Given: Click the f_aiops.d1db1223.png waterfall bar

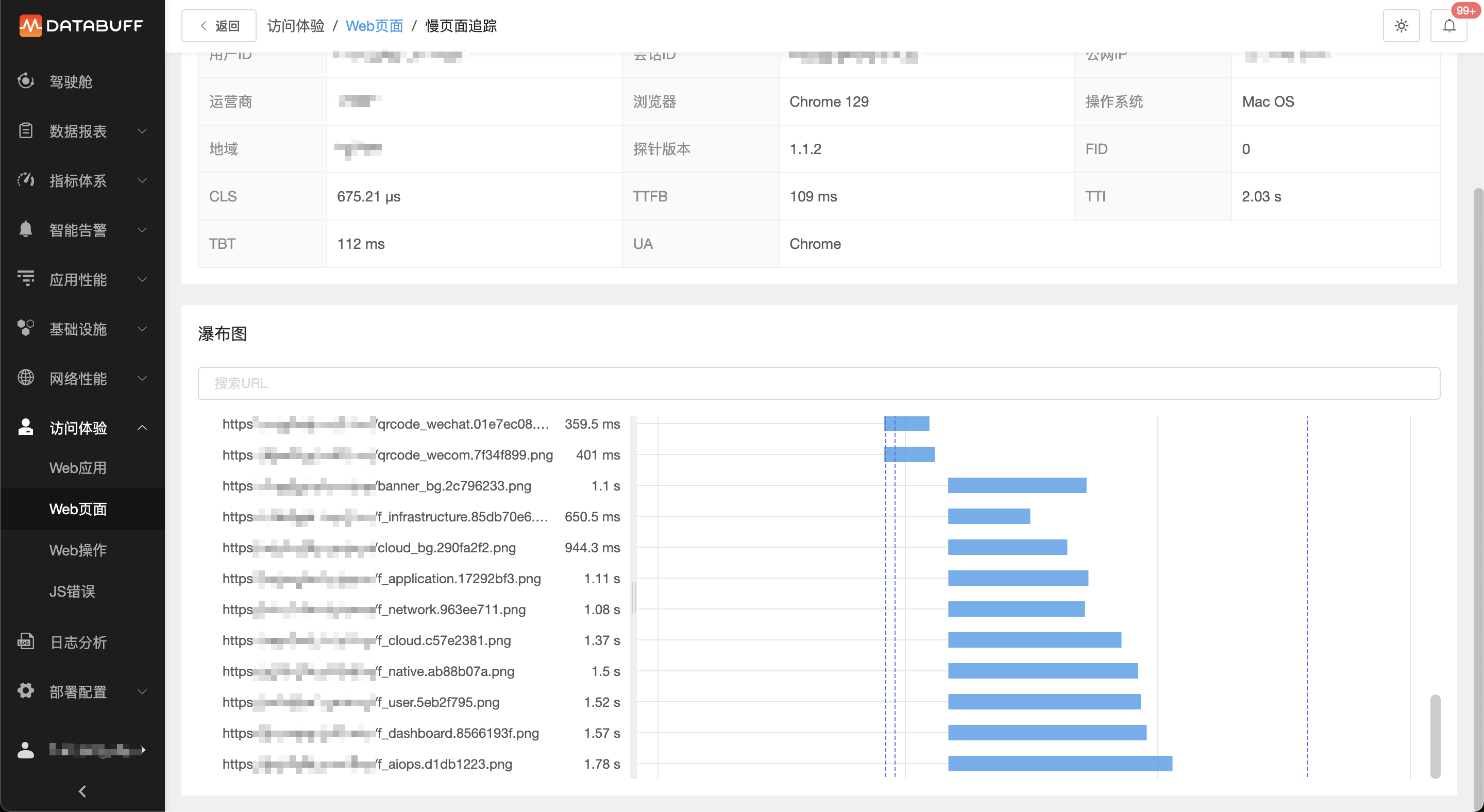Looking at the screenshot, I should click(1060, 764).
